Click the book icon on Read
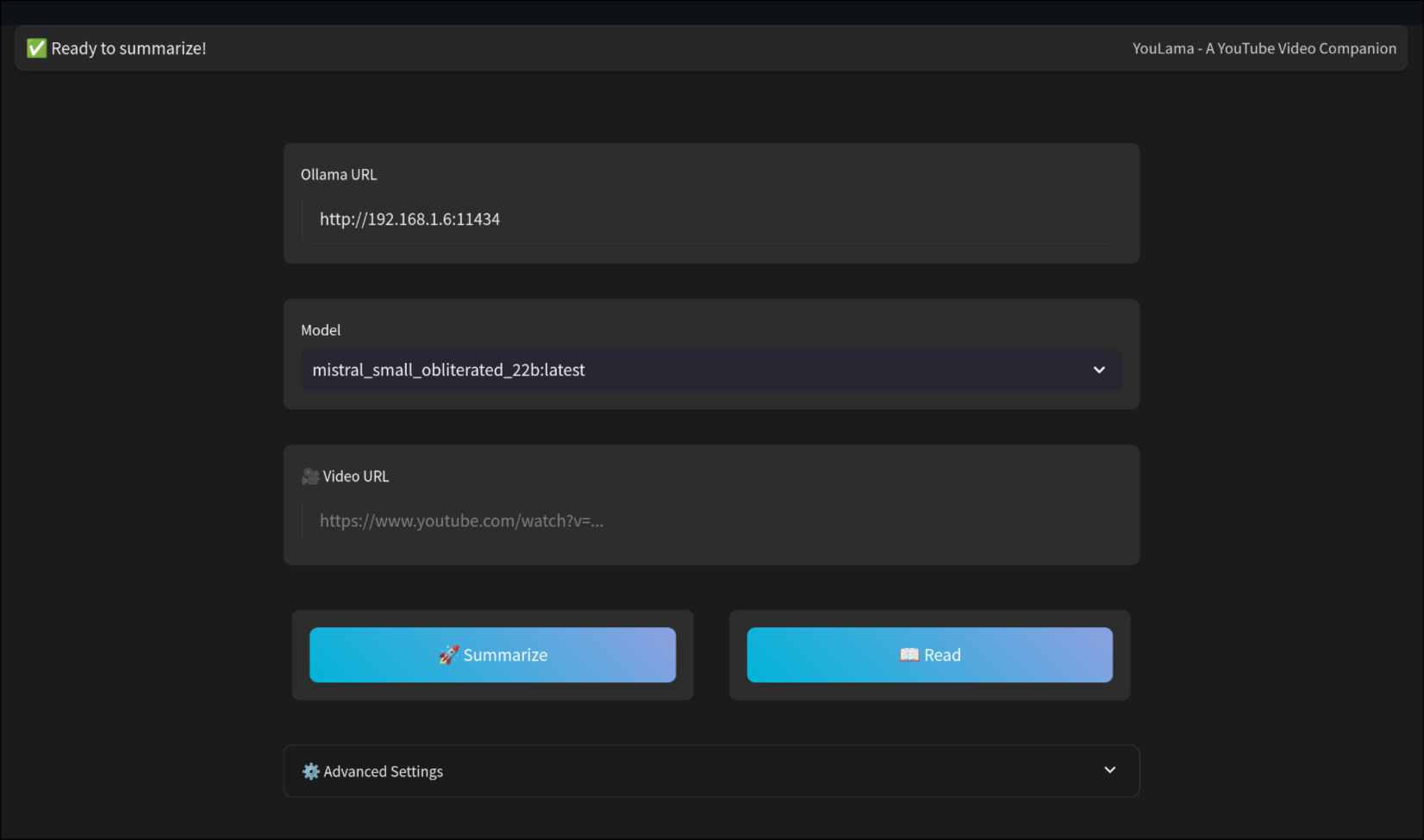1424x840 pixels. point(909,655)
